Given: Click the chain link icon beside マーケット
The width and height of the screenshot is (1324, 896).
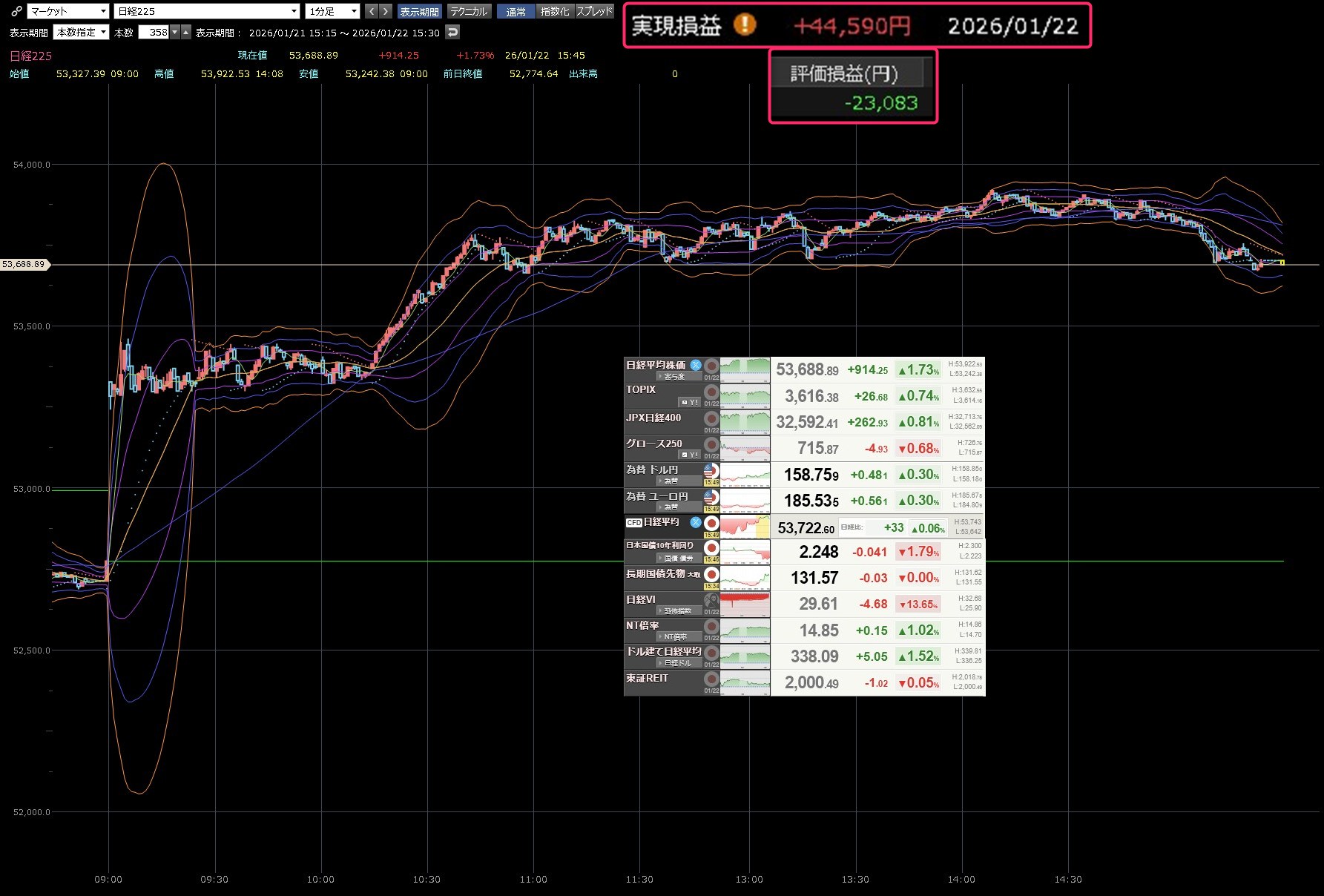Looking at the screenshot, I should (x=16, y=11).
